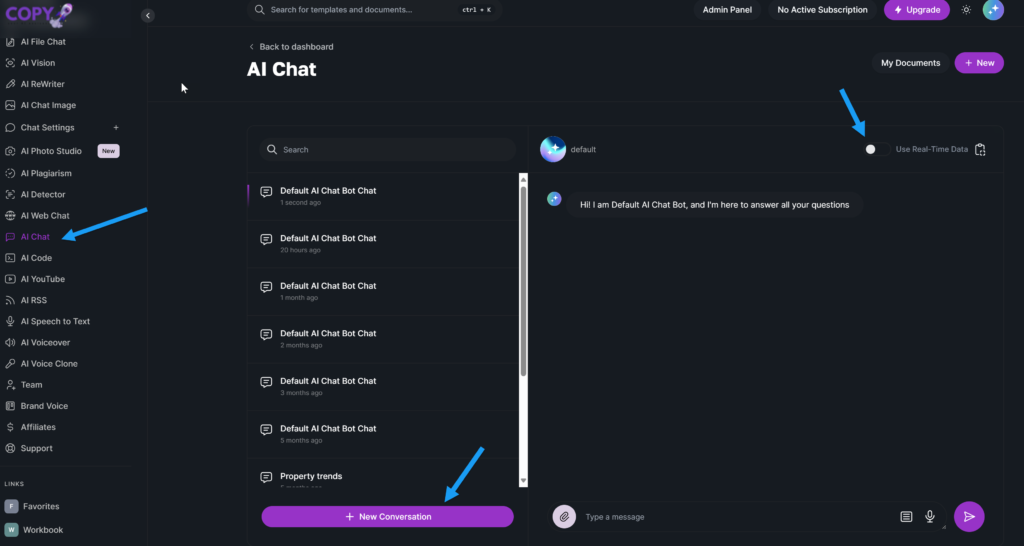This screenshot has height=546, width=1024.
Task: Start a New Conversation
Action: point(387,516)
